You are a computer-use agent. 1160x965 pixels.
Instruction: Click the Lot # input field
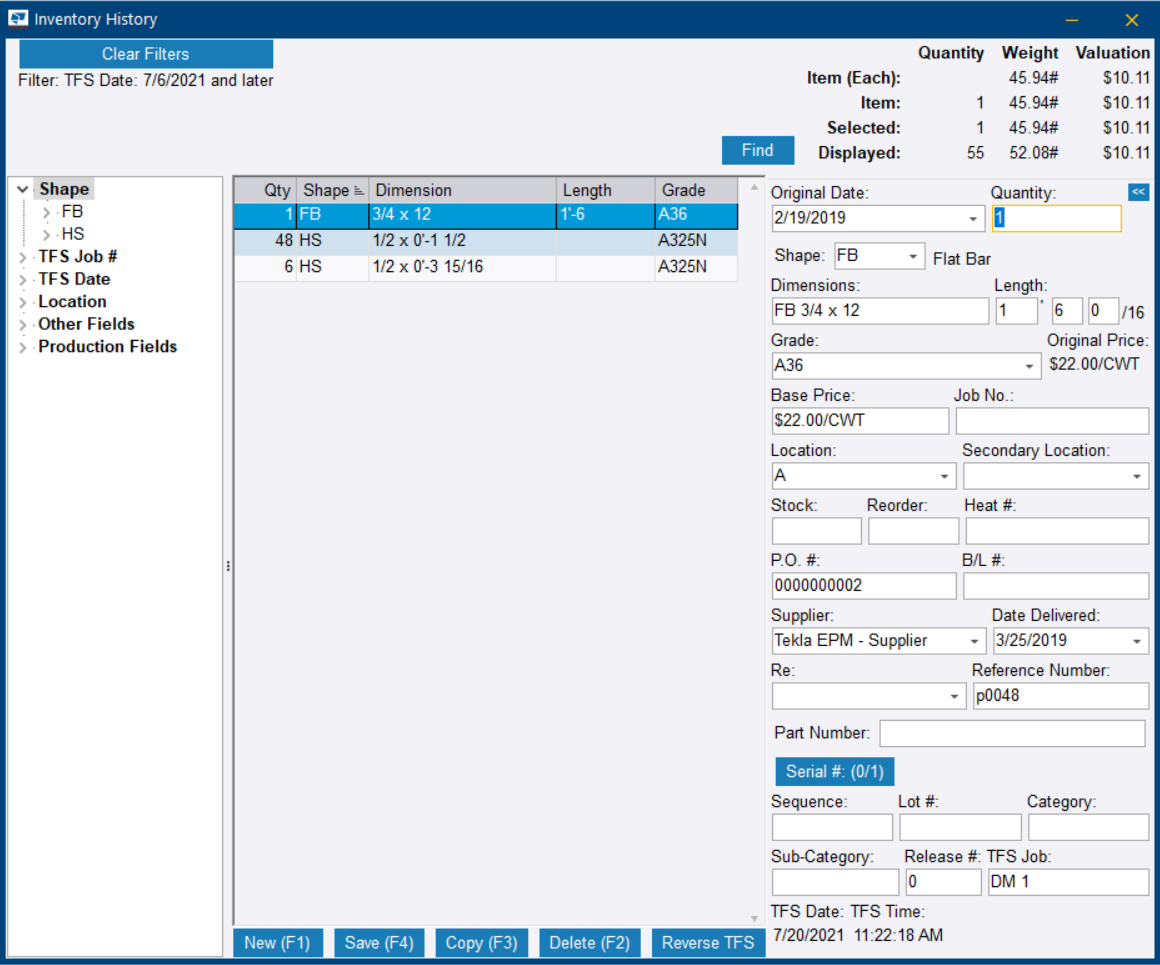pos(960,827)
